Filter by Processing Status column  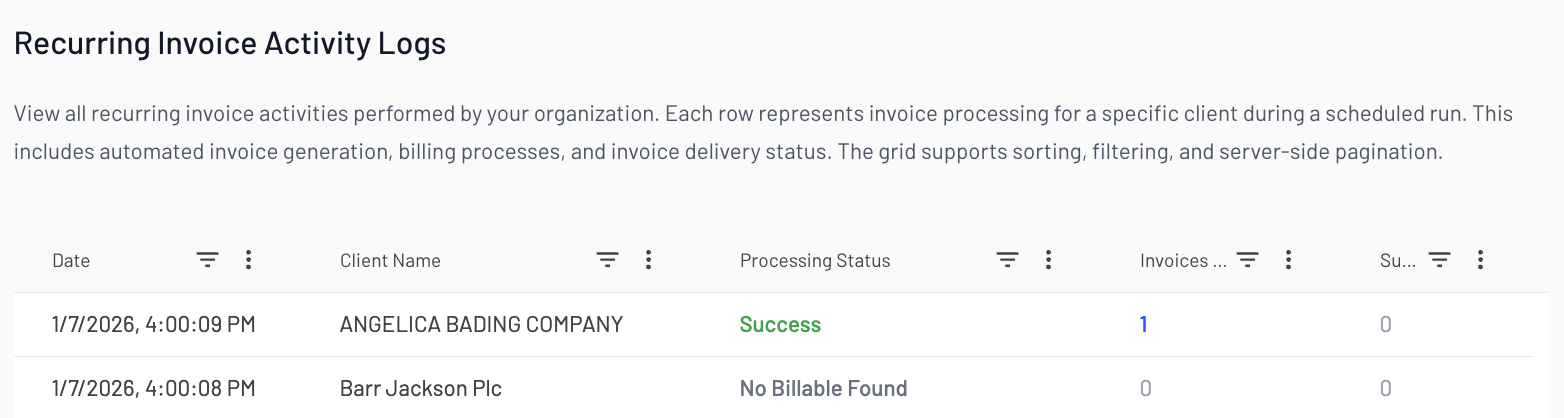pyautogui.click(x=1007, y=260)
